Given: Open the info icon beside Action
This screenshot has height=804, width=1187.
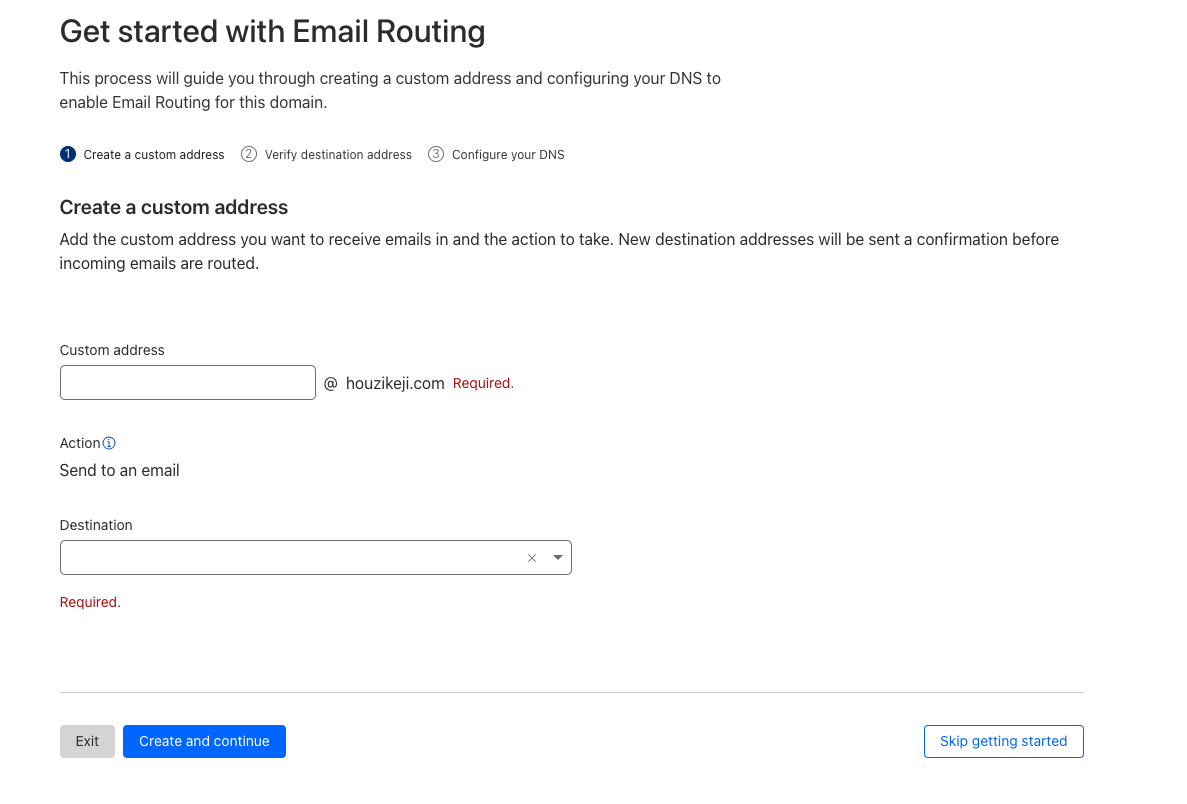Looking at the screenshot, I should 109,443.
